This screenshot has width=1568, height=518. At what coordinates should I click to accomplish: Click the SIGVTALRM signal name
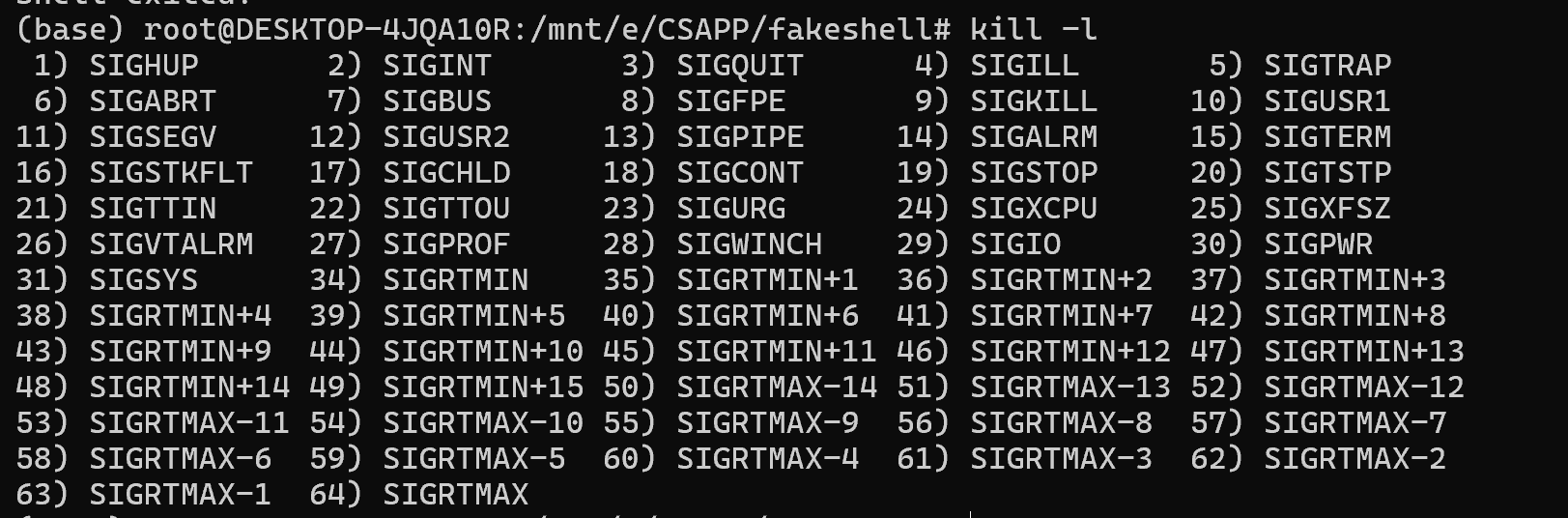pos(171,244)
